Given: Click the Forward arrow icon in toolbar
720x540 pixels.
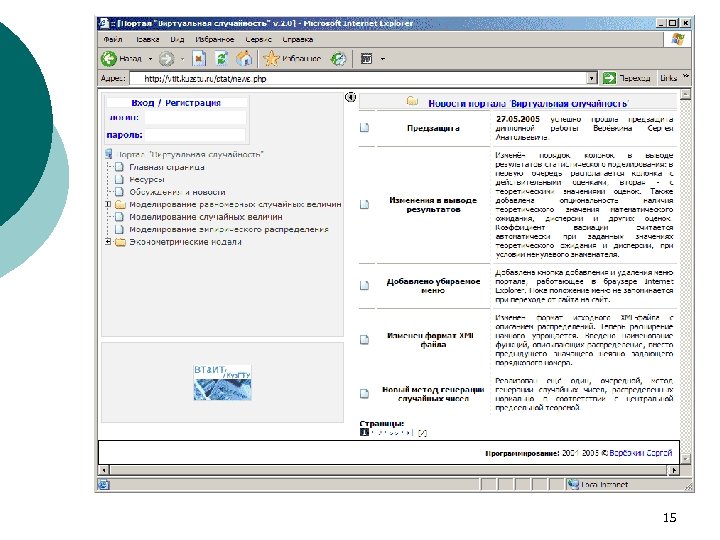Looking at the screenshot, I should (x=167, y=59).
